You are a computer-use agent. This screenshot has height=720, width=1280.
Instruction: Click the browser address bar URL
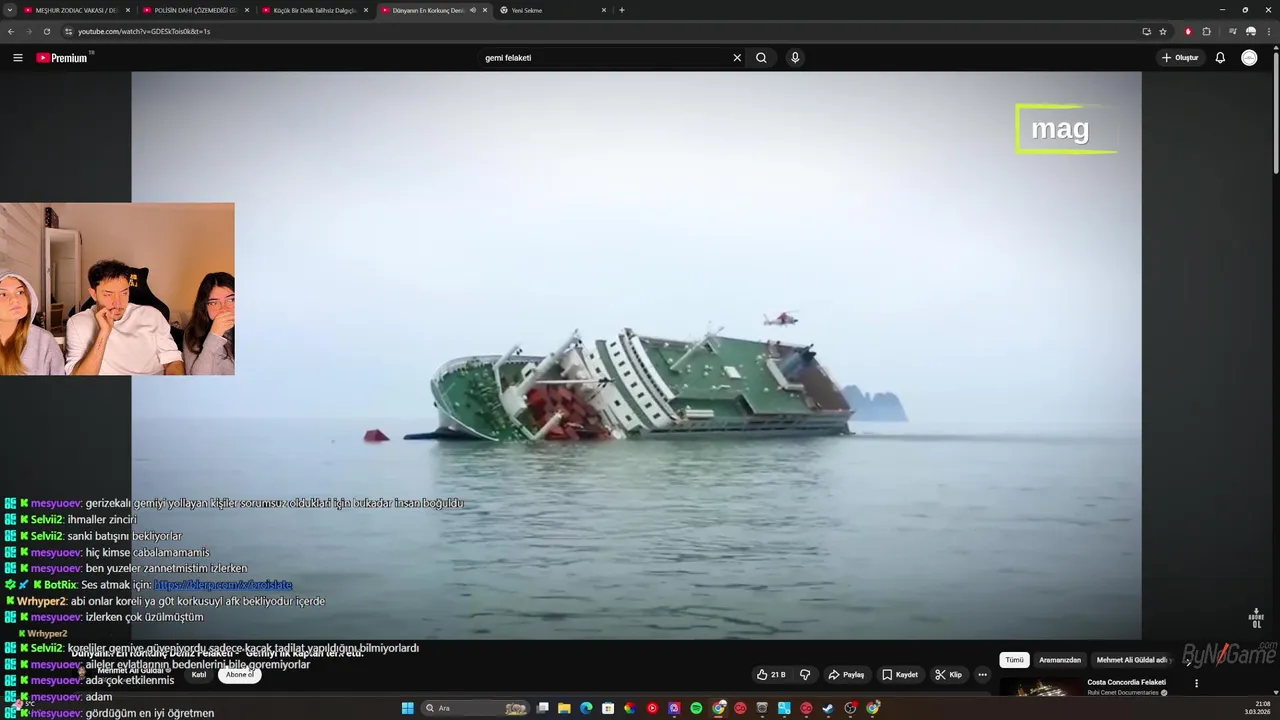click(x=144, y=31)
